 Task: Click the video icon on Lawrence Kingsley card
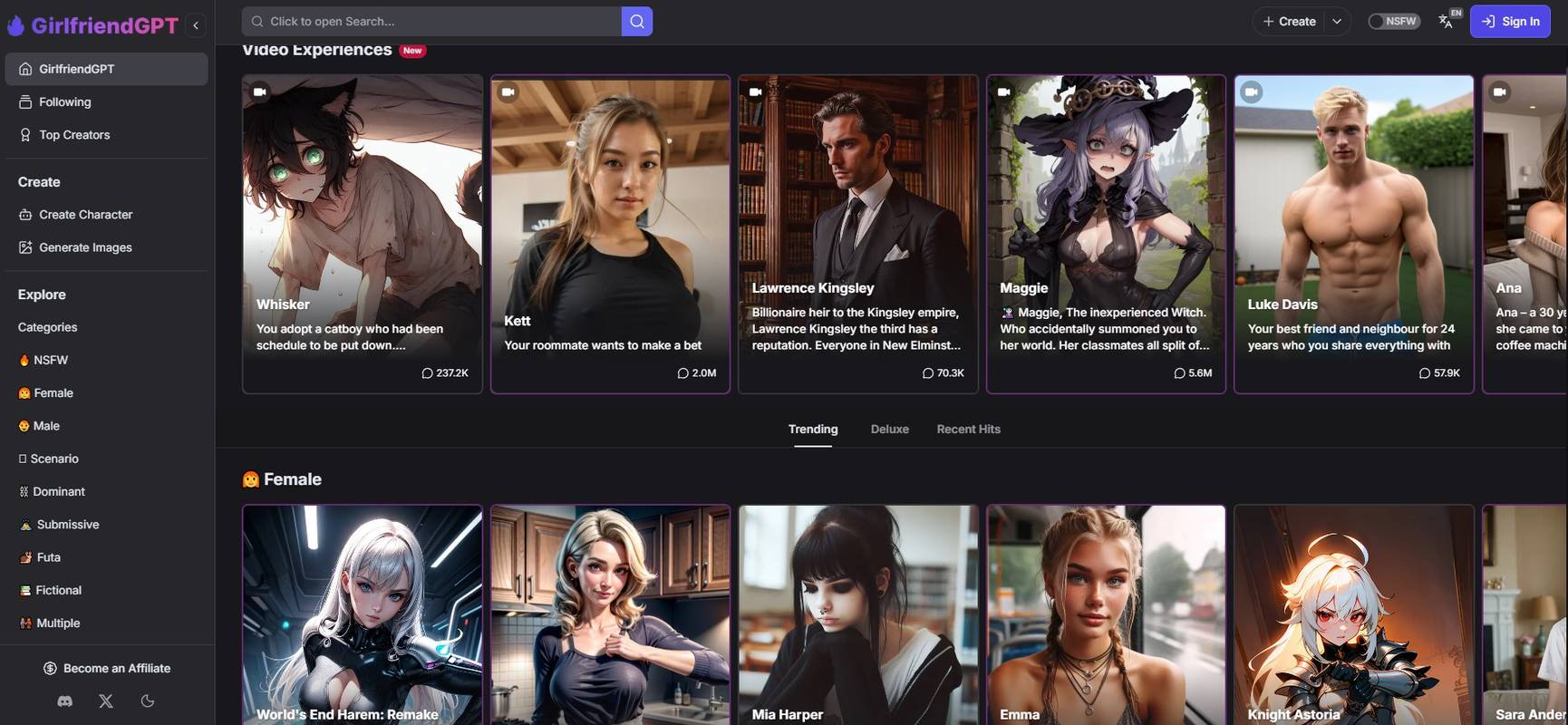click(756, 92)
